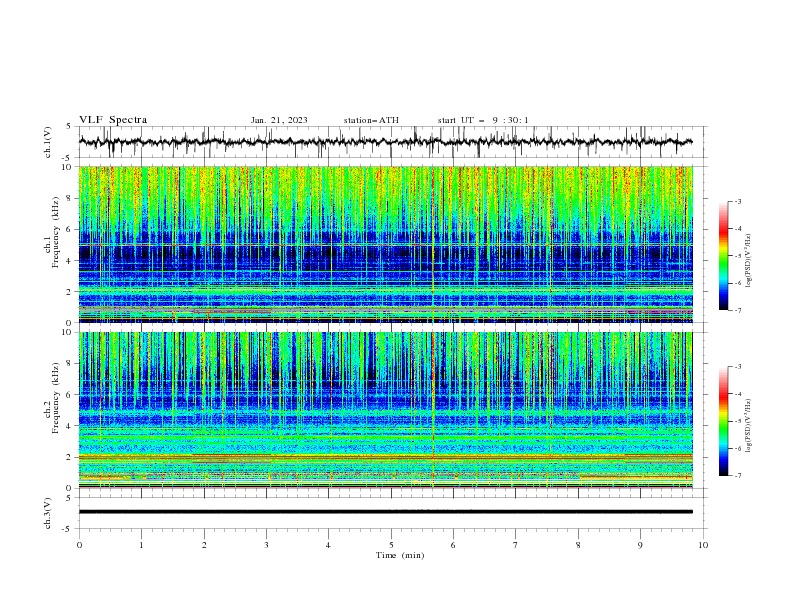792x612 pixels.
Task: Click the ch.2 color bar log(PSD) label
Action: point(749,426)
